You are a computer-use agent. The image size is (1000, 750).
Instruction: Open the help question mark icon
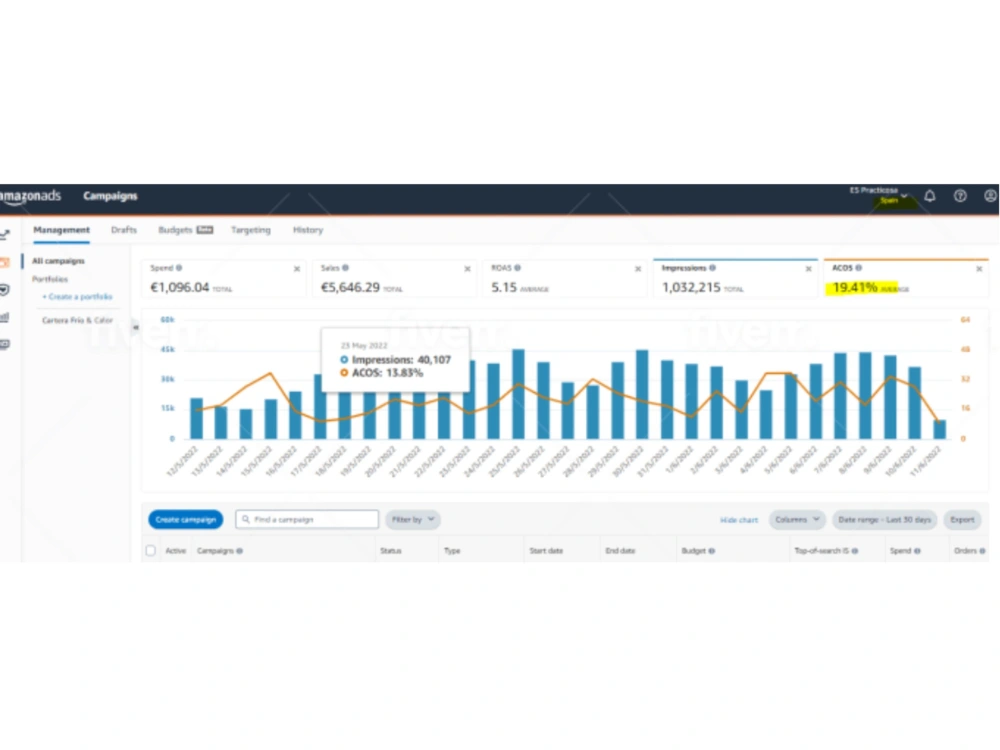coord(960,196)
